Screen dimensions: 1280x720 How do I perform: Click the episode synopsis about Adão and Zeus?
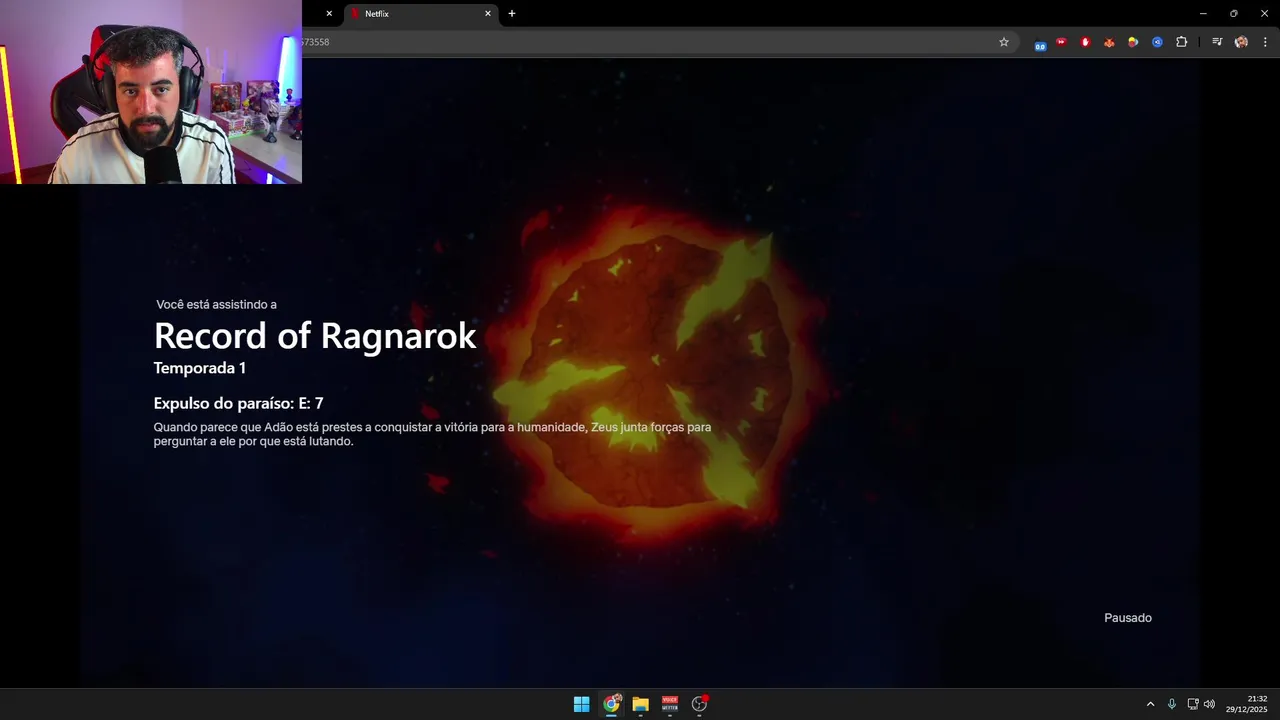[x=432, y=434]
